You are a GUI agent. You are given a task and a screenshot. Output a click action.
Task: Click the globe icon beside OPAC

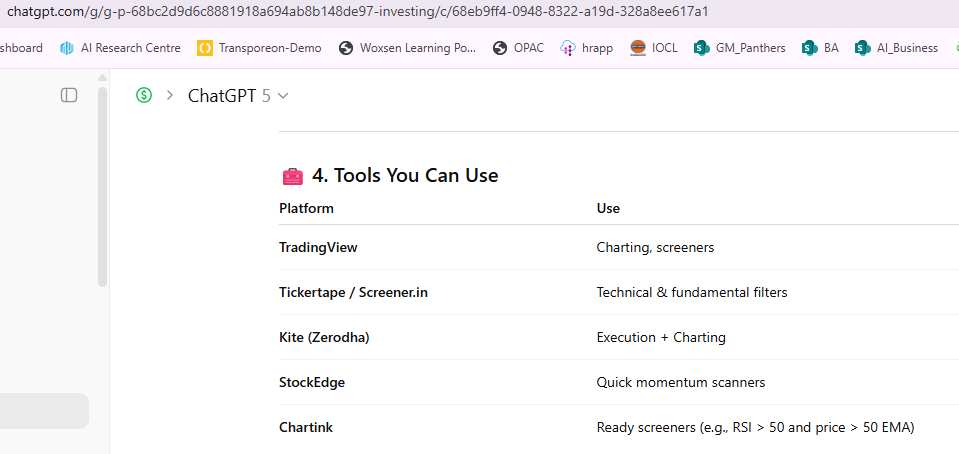point(500,48)
